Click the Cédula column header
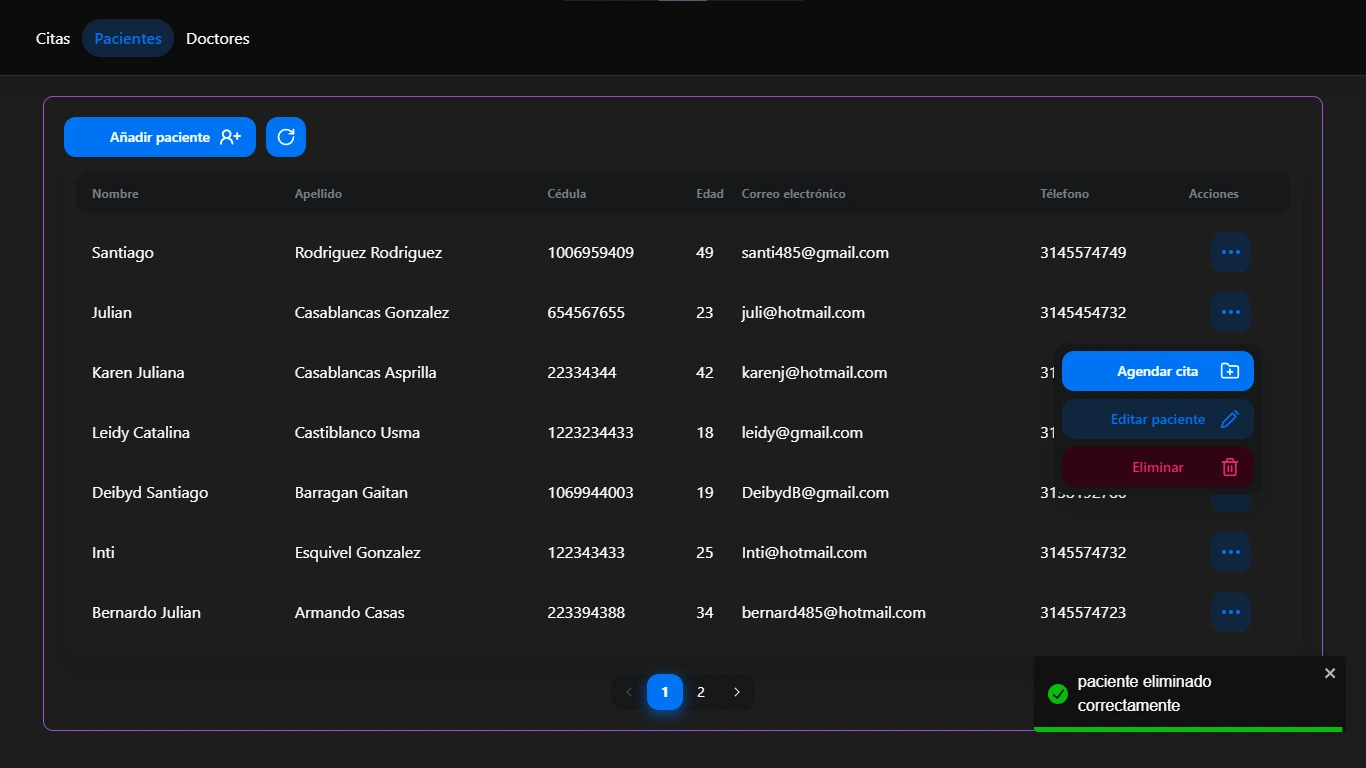This screenshot has width=1366, height=768. [567, 194]
